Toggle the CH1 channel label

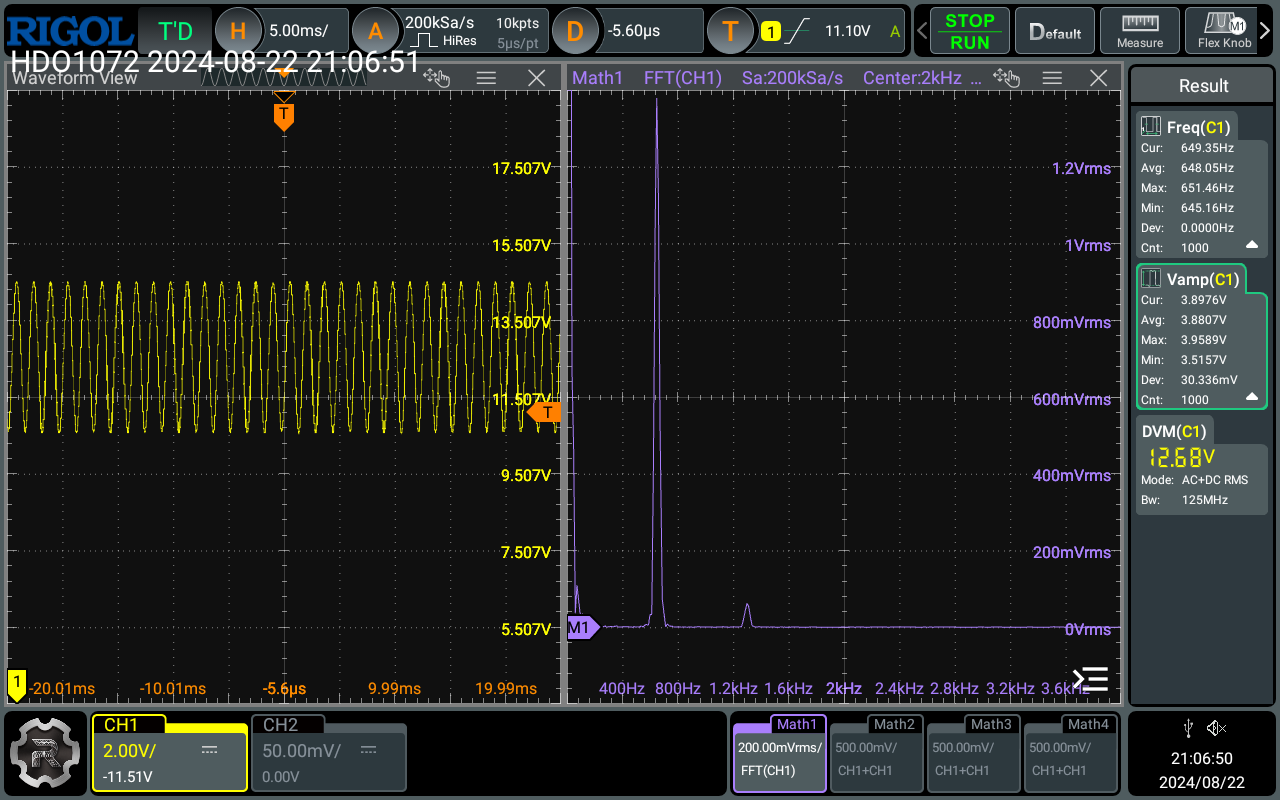[121, 725]
